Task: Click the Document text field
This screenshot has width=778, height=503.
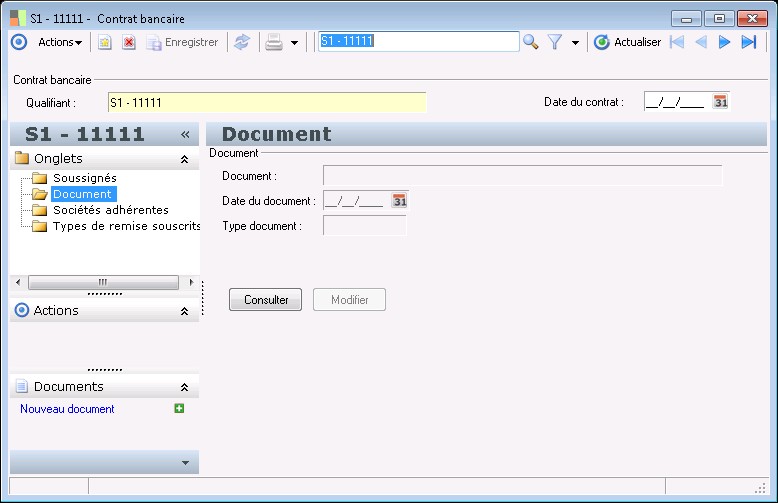Action: [x=522, y=176]
